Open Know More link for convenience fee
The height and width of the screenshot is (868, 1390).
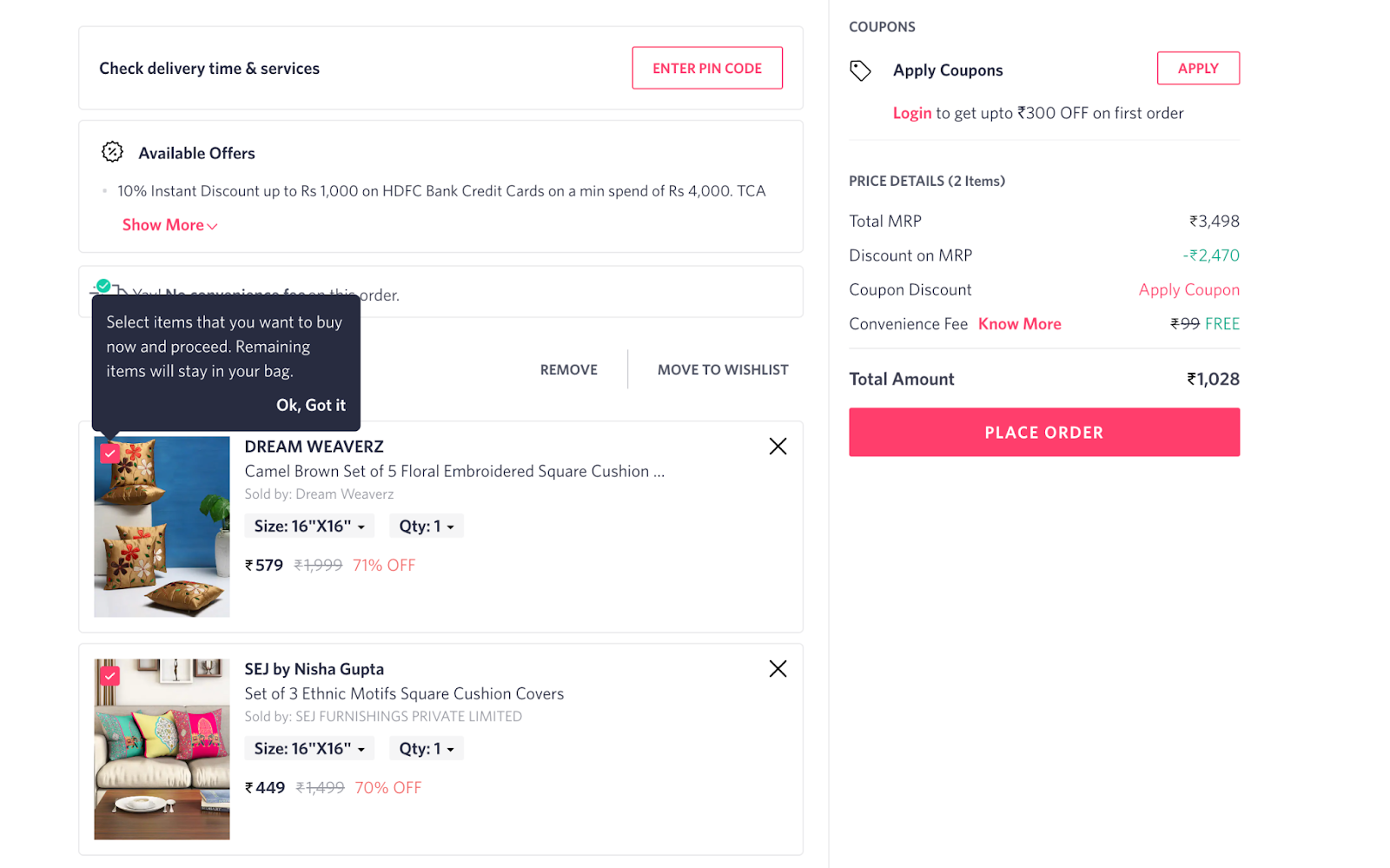tap(1019, 324)
